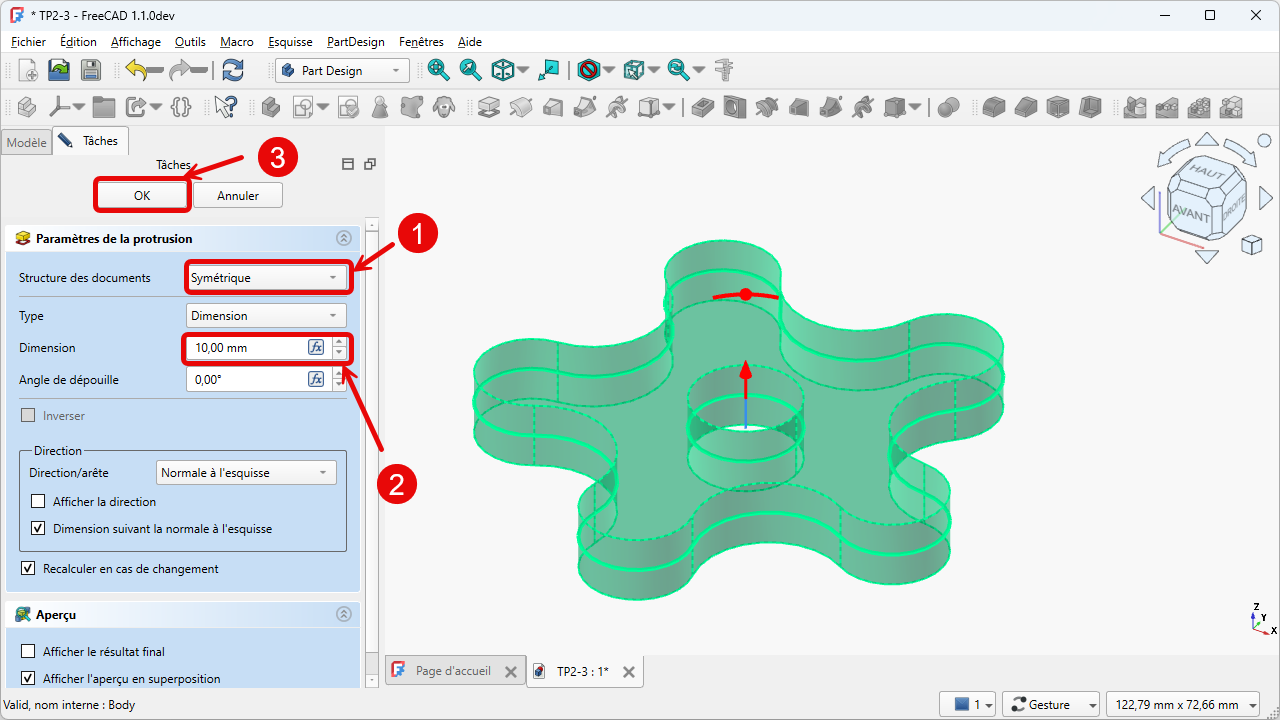
Task: Uncheck Recalculer en cas de changement
Action: click(x=29, y=569)
